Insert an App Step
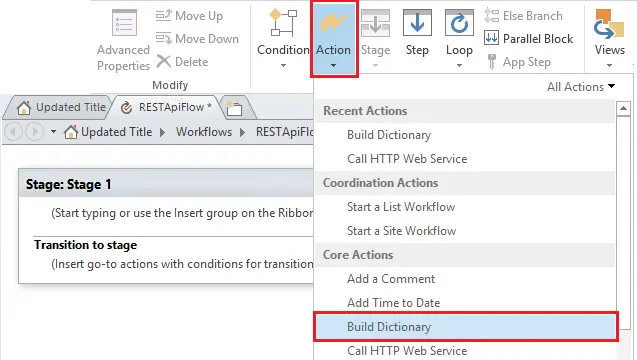Viewport: 637px width, 360px height. pyautogui.click(x=518, y=62)
